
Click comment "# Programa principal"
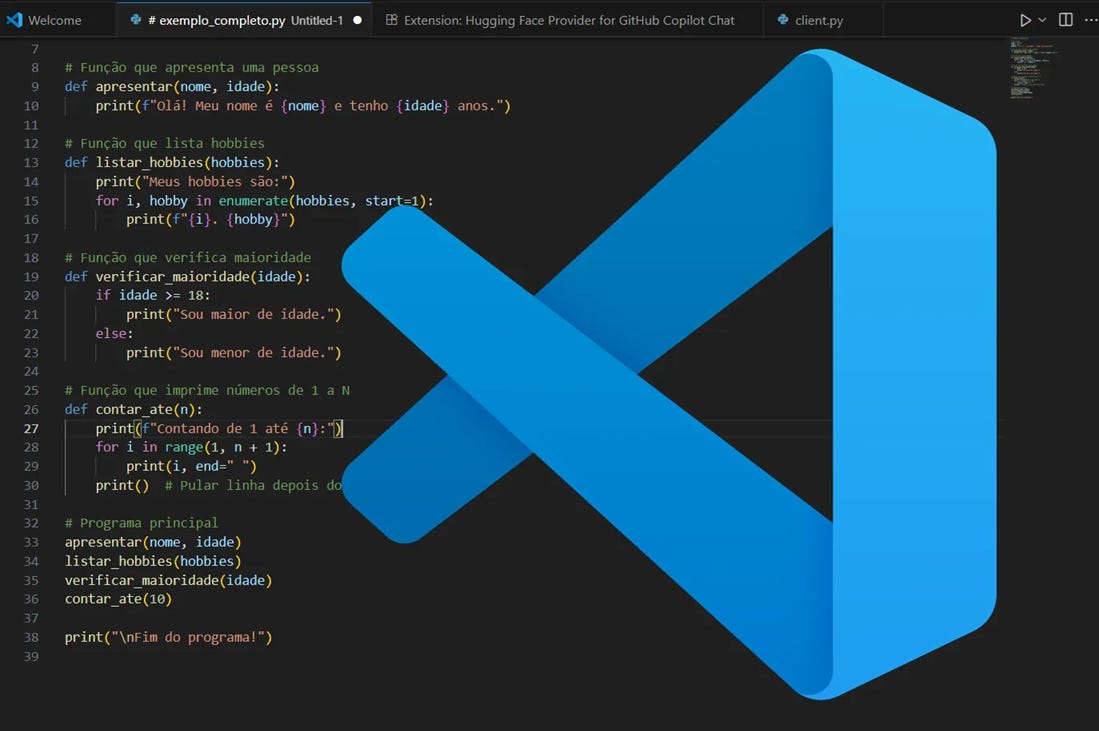[141, 523]
